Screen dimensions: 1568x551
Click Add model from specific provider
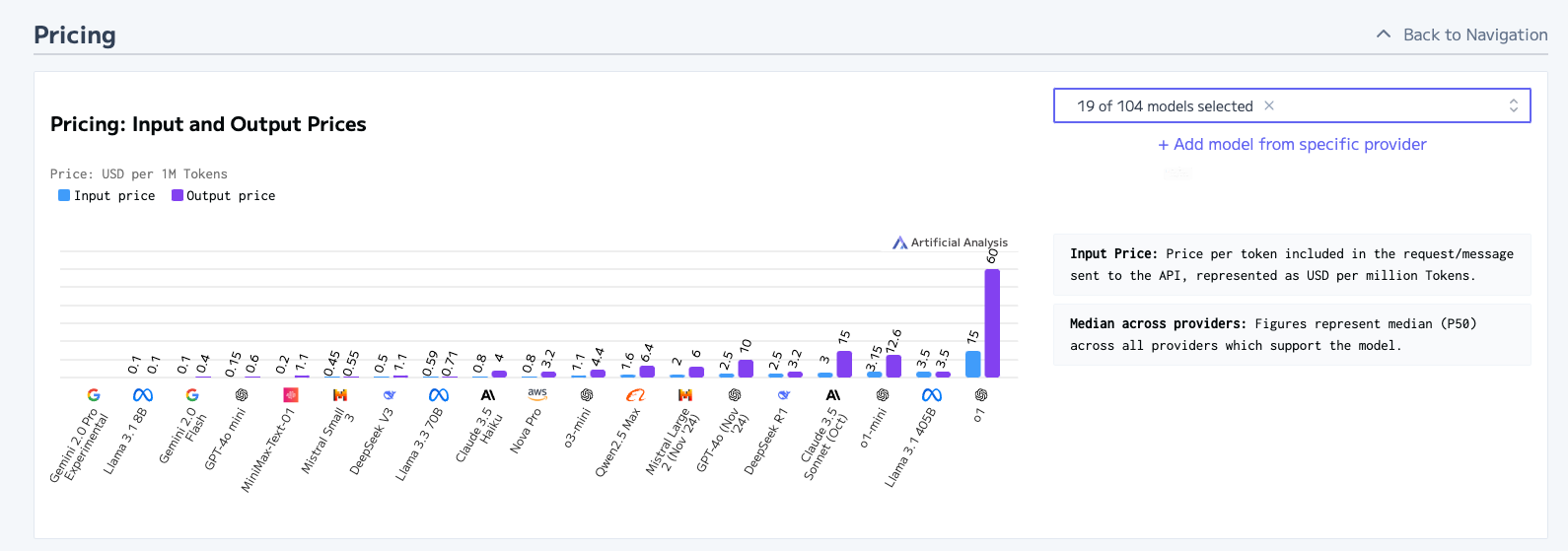pyautogui.click(x=1292, y=144)
